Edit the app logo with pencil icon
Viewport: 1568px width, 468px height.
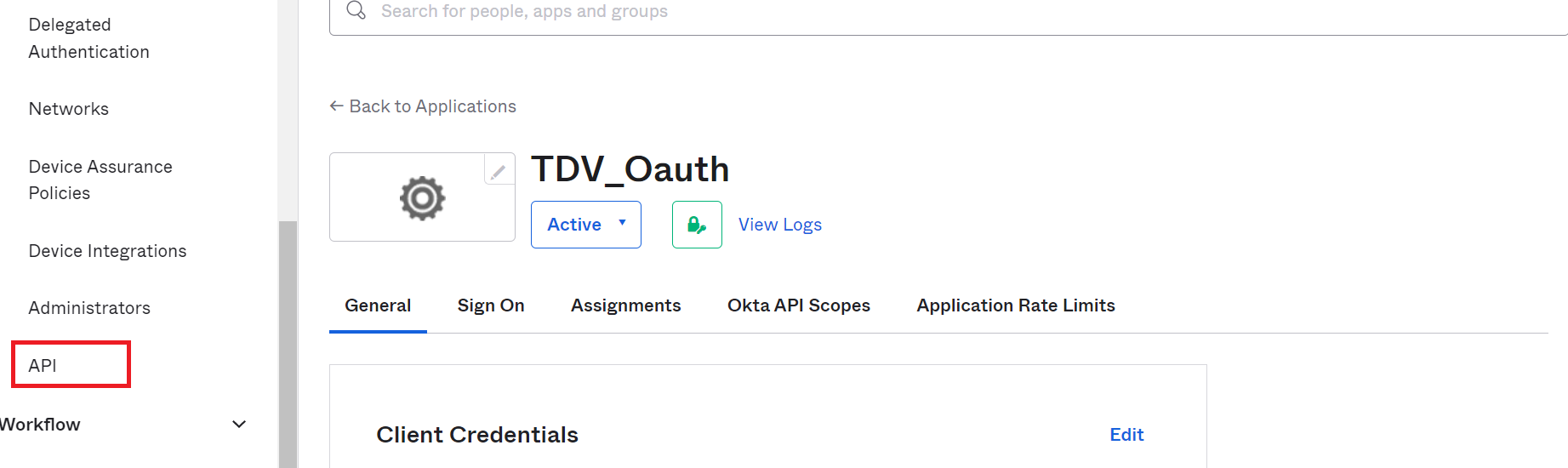coord(499,171)
